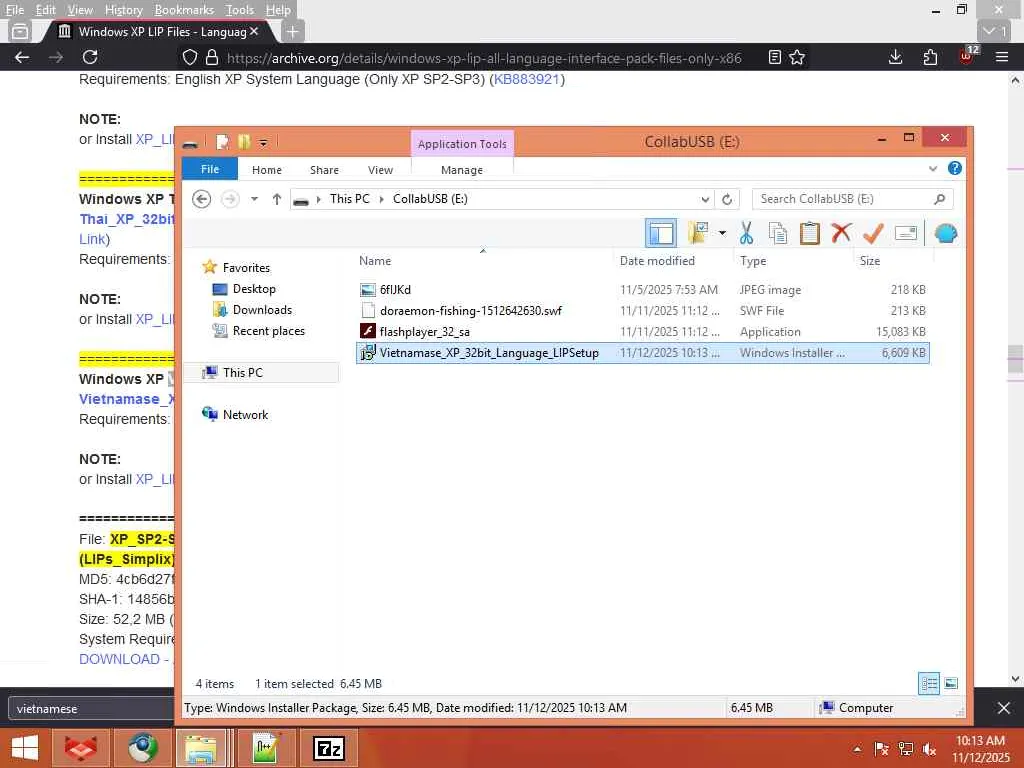Click the quick access Properties icon in title bar
Screen dimensions: 1024x768
click(x=223, y=142)
